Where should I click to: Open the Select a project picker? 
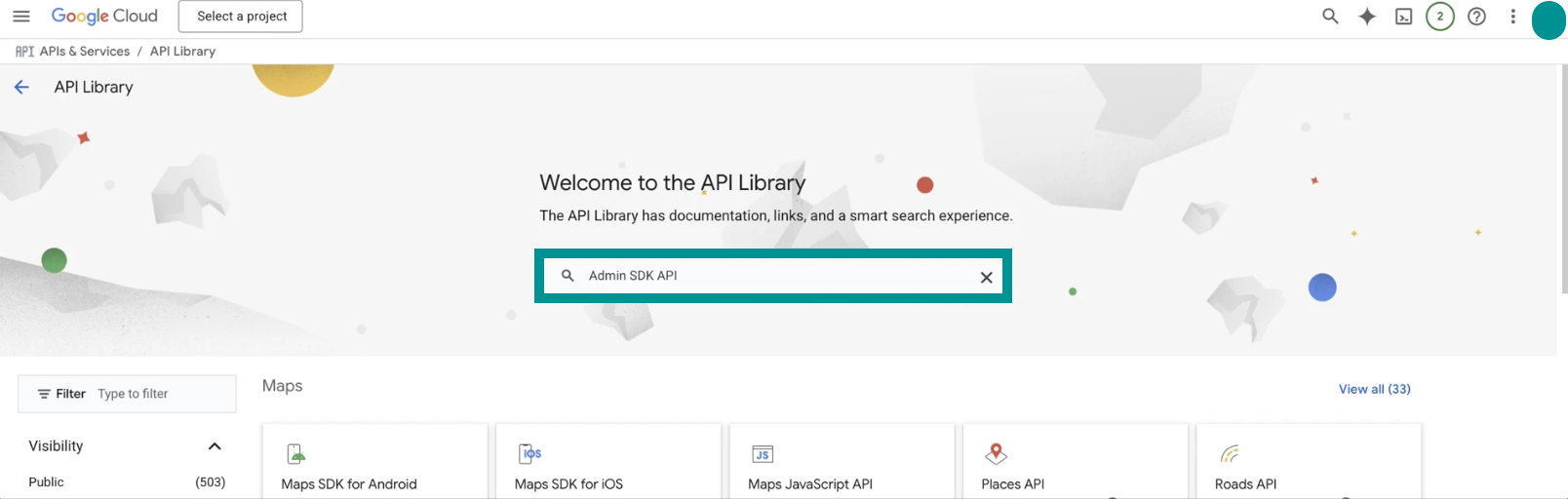pos(241,17)
